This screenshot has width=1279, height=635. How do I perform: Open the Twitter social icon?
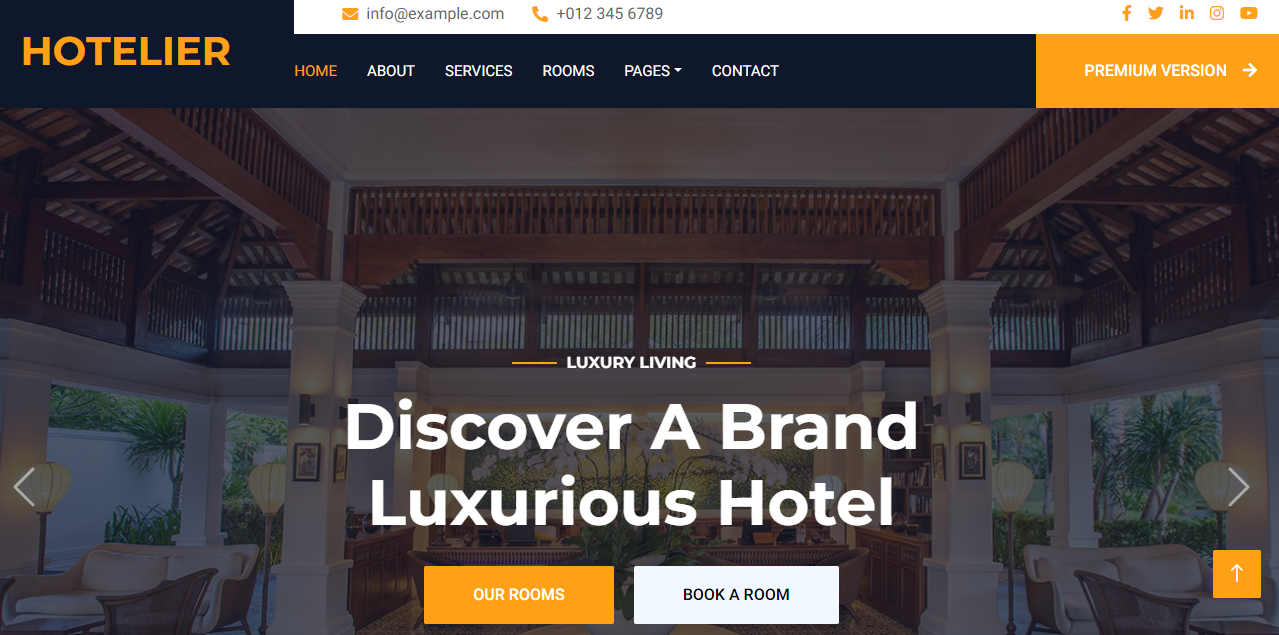tap(1156, 13)
